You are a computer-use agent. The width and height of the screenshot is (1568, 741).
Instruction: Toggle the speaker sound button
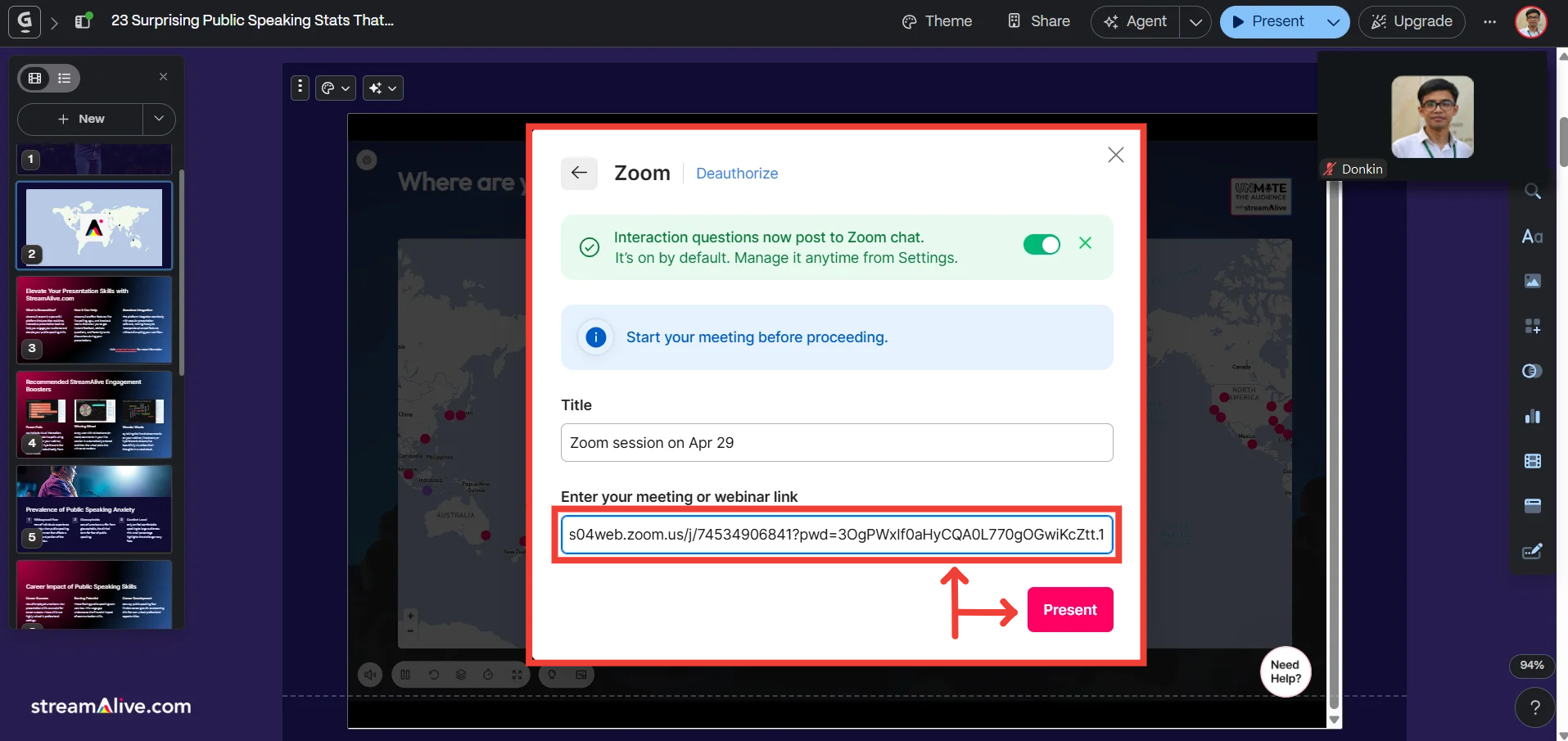pos(370,675)
